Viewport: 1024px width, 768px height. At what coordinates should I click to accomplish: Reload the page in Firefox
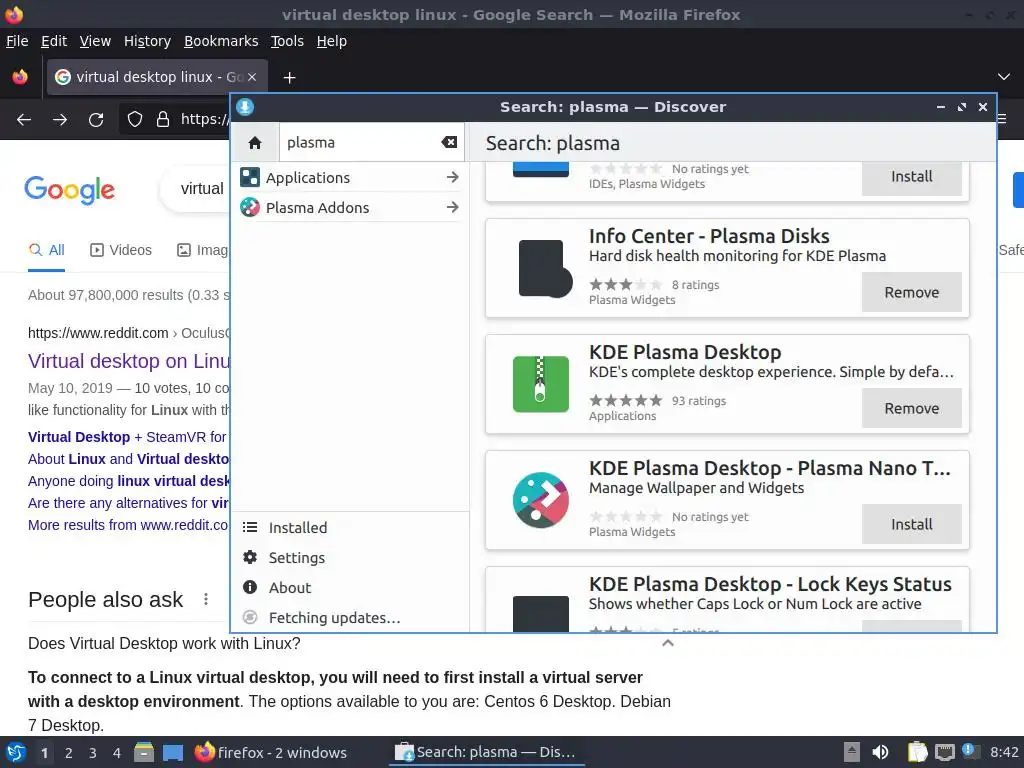point(96,120)
